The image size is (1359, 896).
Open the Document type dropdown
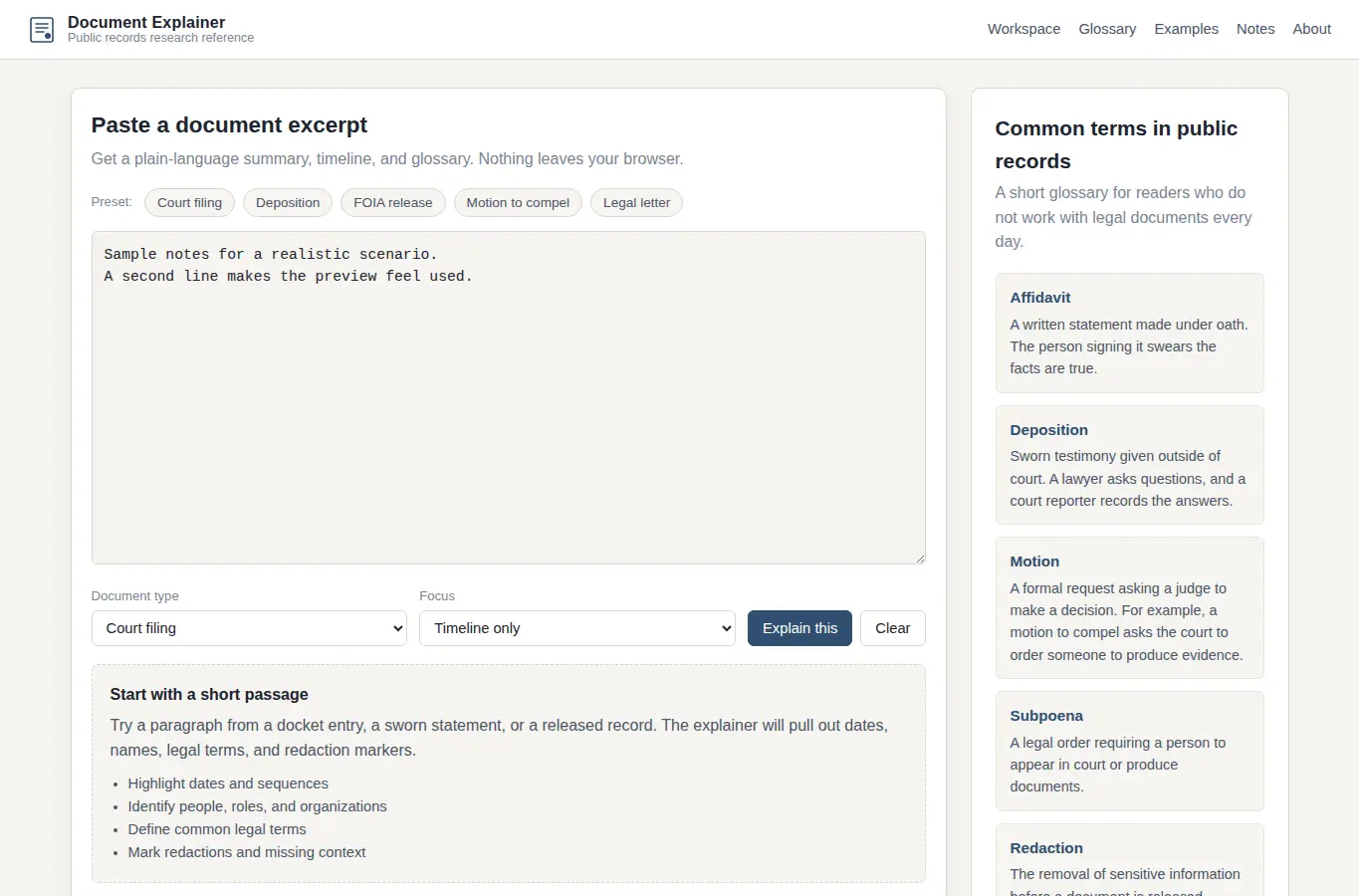249,628
